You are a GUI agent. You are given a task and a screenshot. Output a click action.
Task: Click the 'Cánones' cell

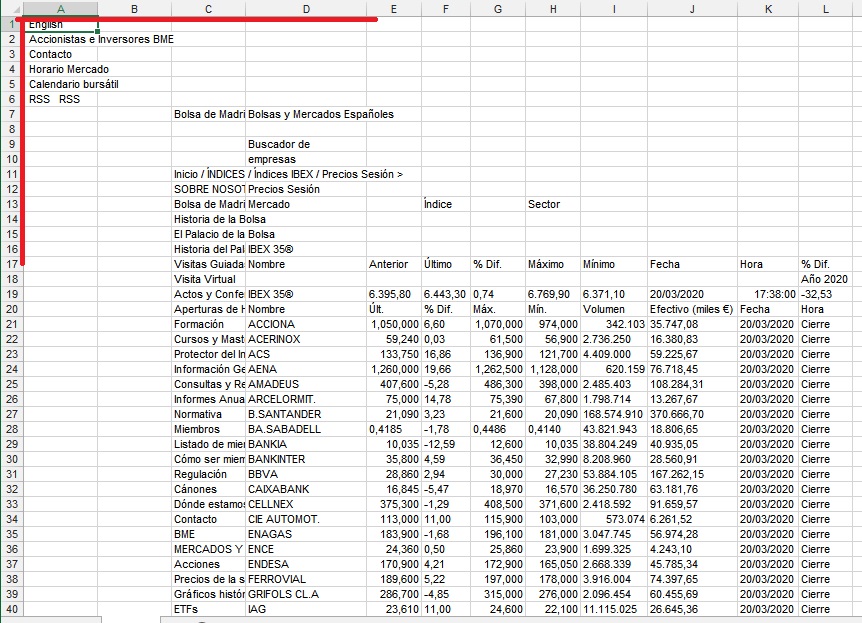[x=208, y=489]
